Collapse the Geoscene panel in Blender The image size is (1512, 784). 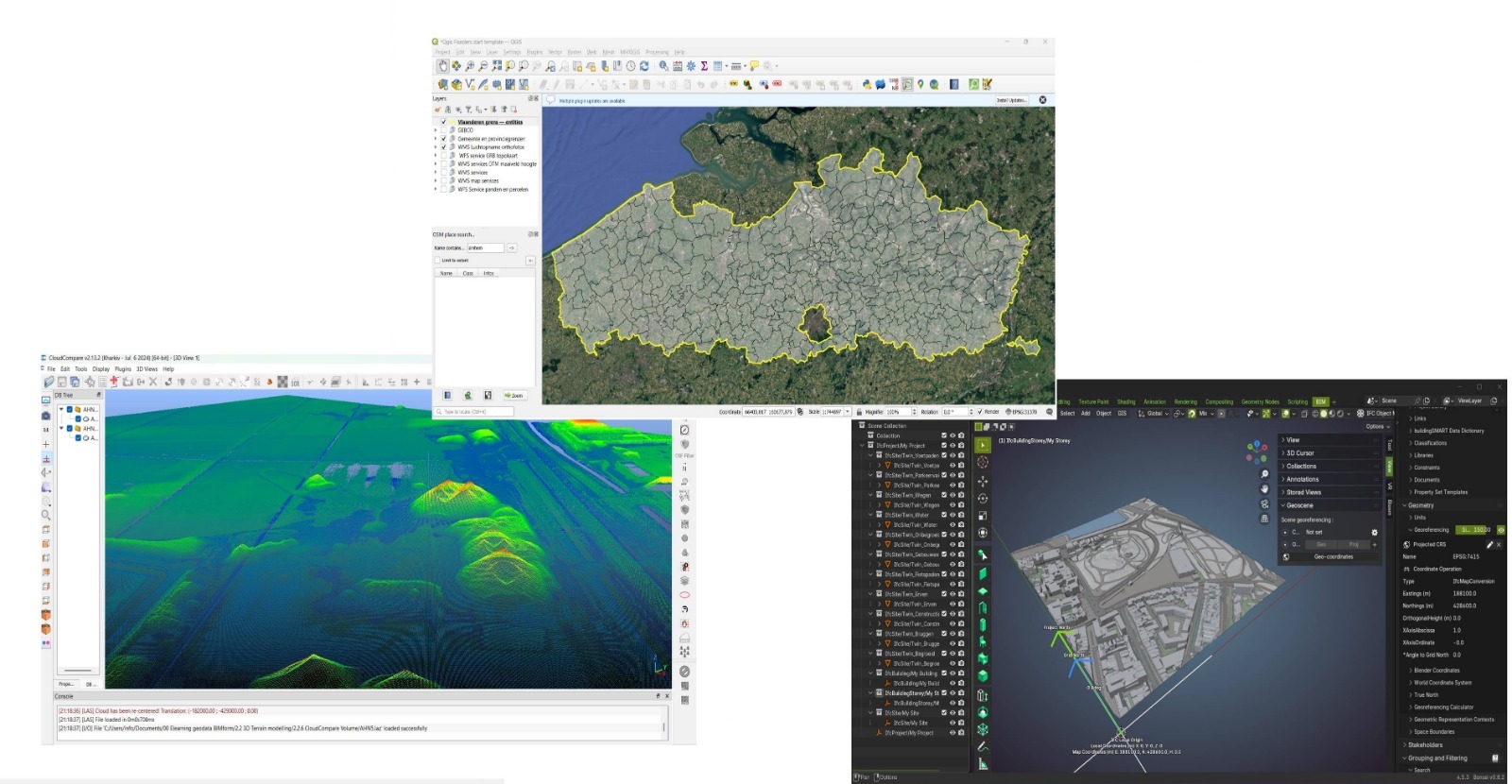[x=1299, y=505]
